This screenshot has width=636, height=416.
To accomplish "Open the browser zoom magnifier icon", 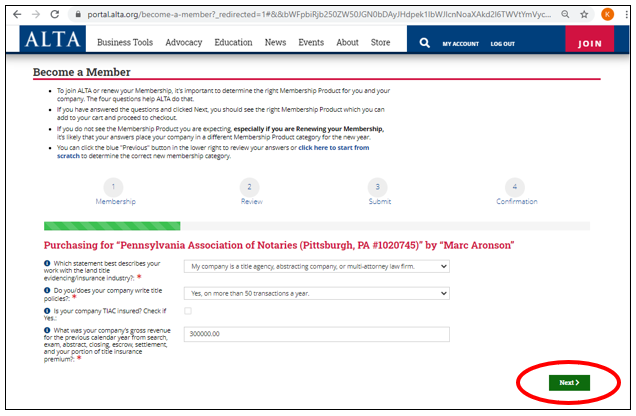I will pos(565,15).
